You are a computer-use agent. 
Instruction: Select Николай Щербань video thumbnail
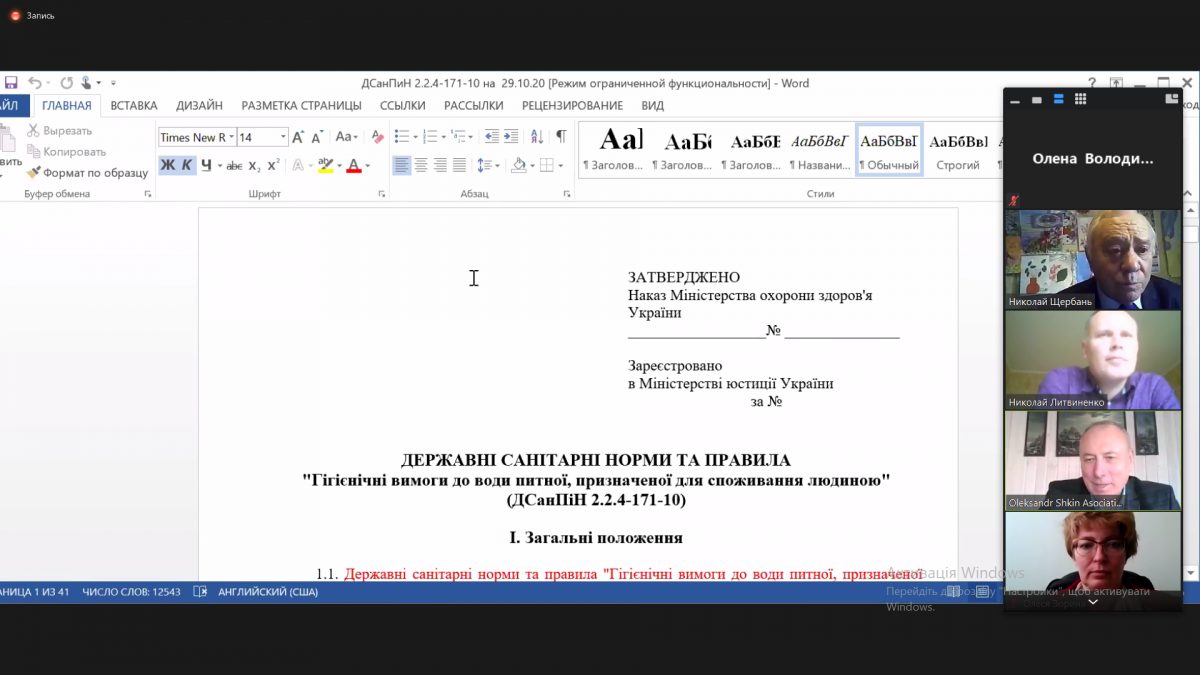tap(1092, 259)
